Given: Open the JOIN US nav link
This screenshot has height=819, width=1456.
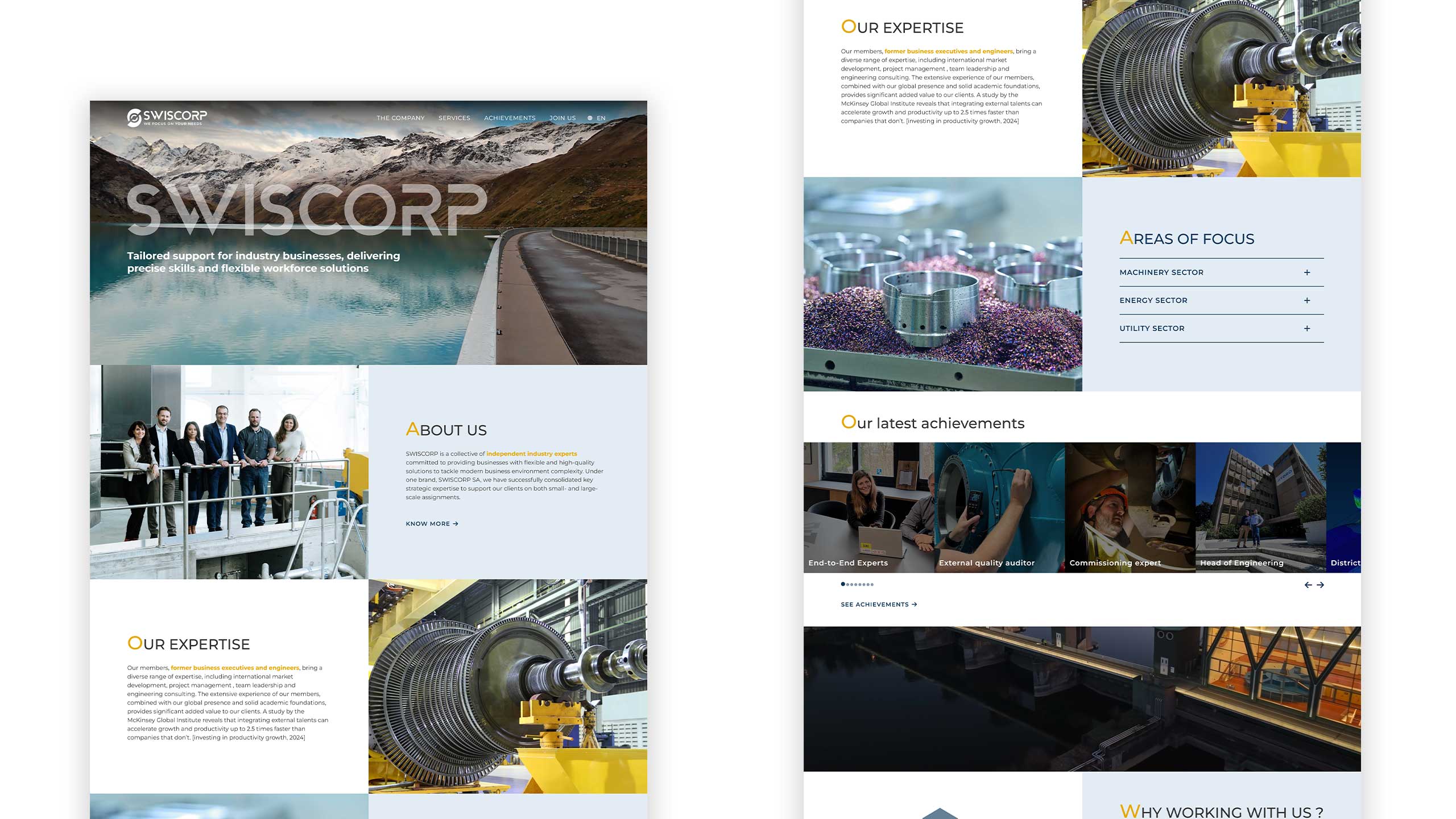Looking at the screenshot, I should pos(562,118).
